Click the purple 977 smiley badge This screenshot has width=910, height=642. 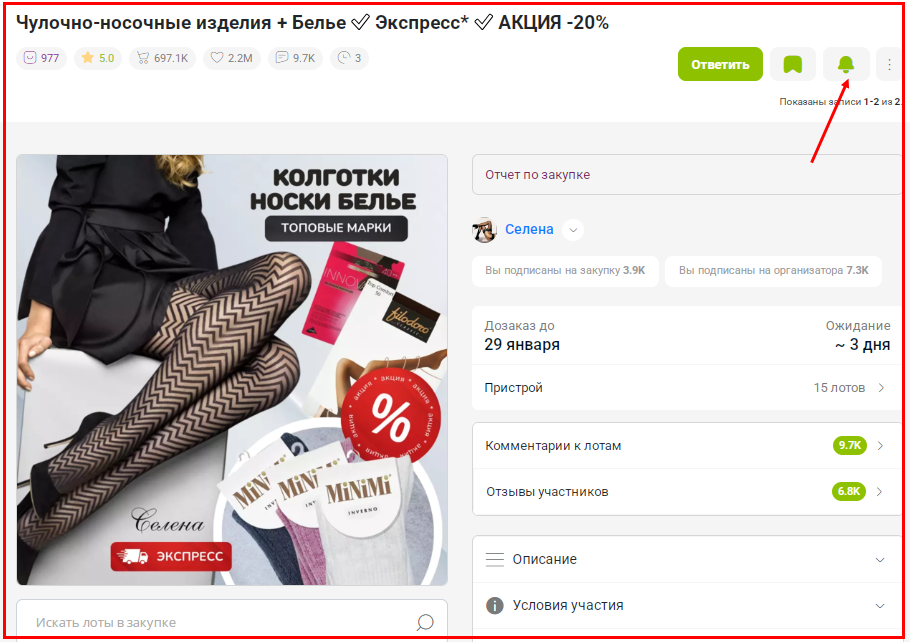(41, 58)
